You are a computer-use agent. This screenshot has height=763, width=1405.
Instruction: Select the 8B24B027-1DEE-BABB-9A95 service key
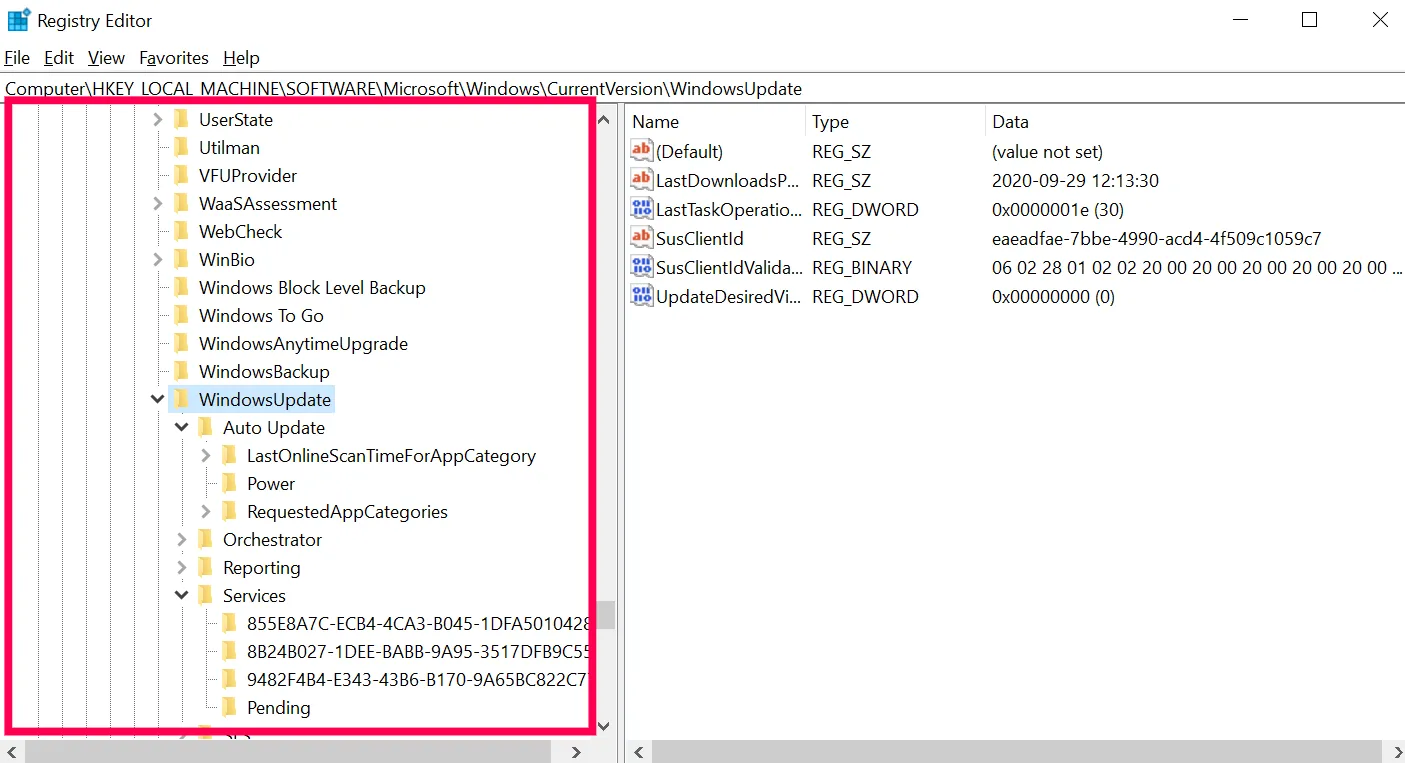pos(418,652)
